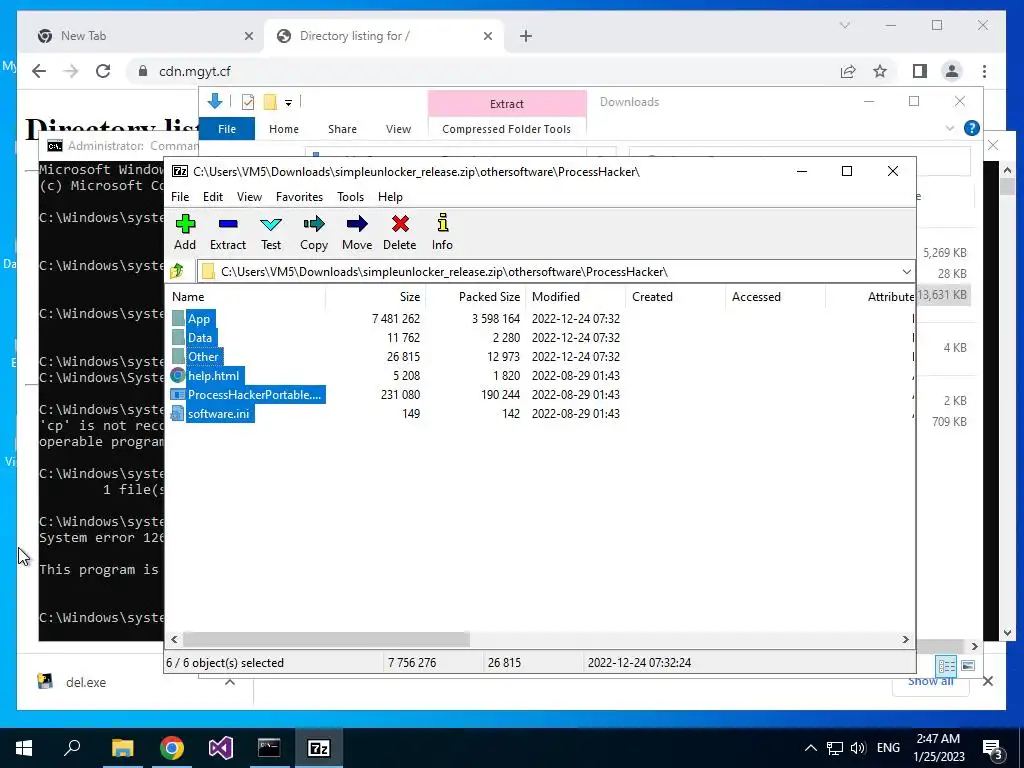Click the Copy toolbar icon in 7-Zip
The image size is (1024, 768).
point(313,232)
